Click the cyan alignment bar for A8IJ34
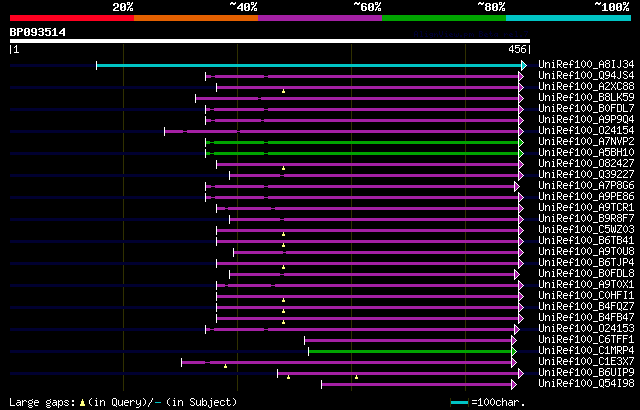The height and width of the screenshot is (410, 640). (x=309, y=65)
